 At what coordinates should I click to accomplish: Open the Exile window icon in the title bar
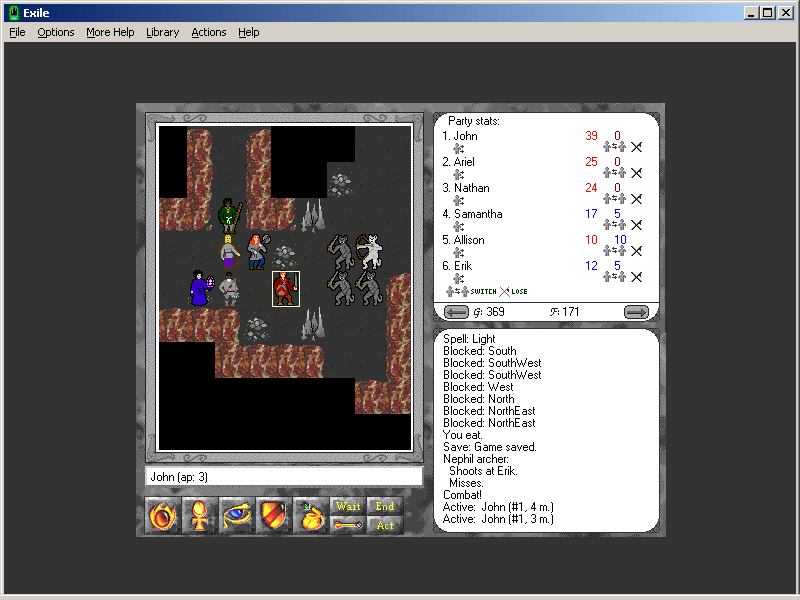click(x=14, y=13)
